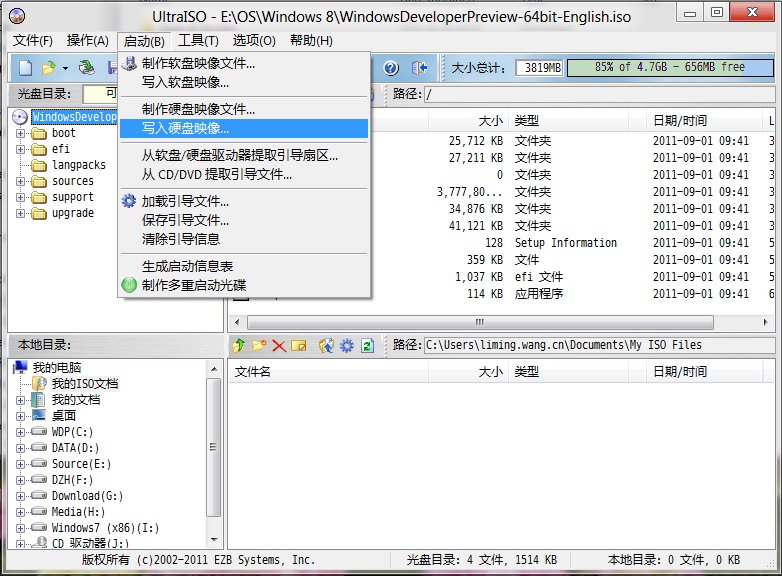Choose 制作软盘映像文件... menu entry
The height and width of the screenshot is (576, 782).
244,63
